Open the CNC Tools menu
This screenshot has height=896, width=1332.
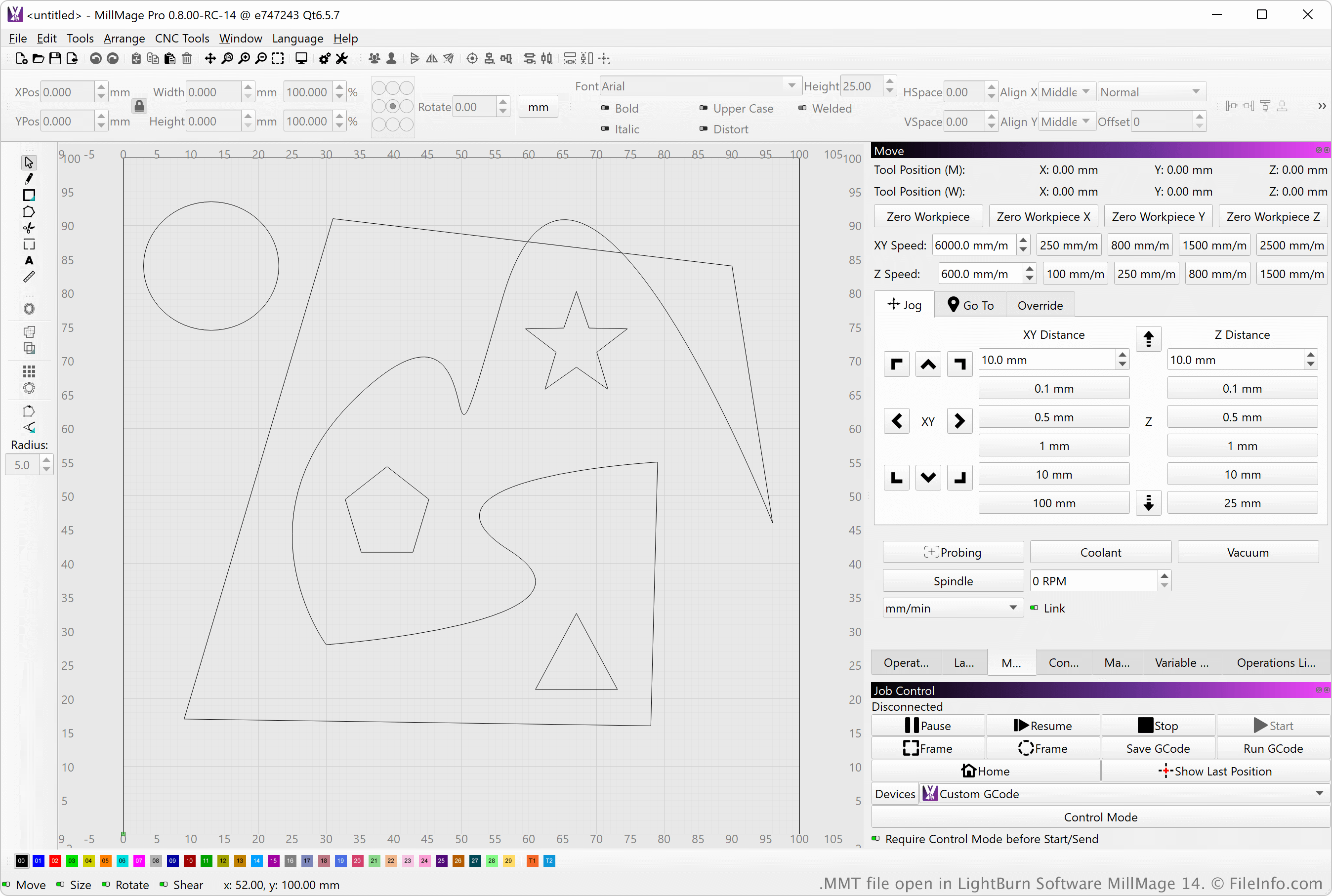[x=182, y=39]
